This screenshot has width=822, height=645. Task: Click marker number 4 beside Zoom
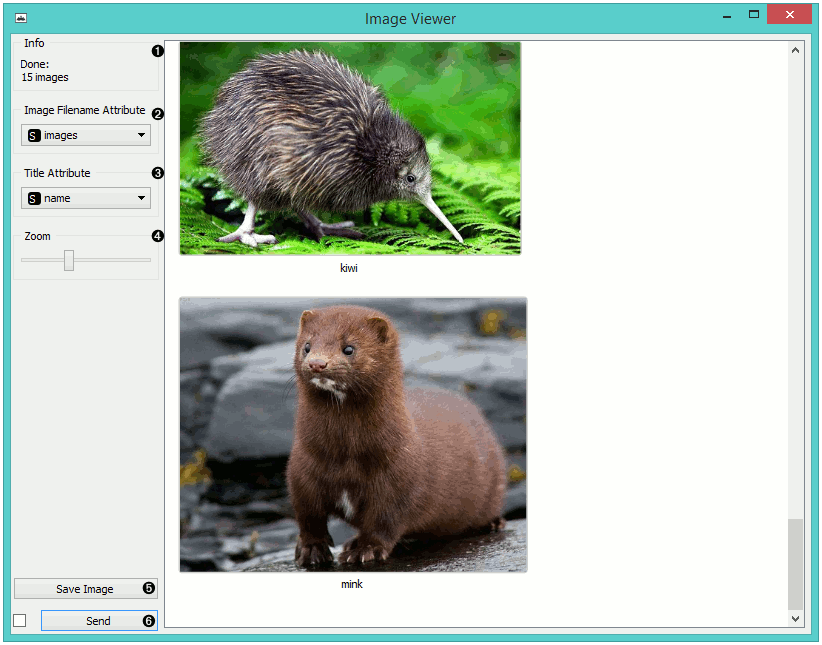[157, 237]
